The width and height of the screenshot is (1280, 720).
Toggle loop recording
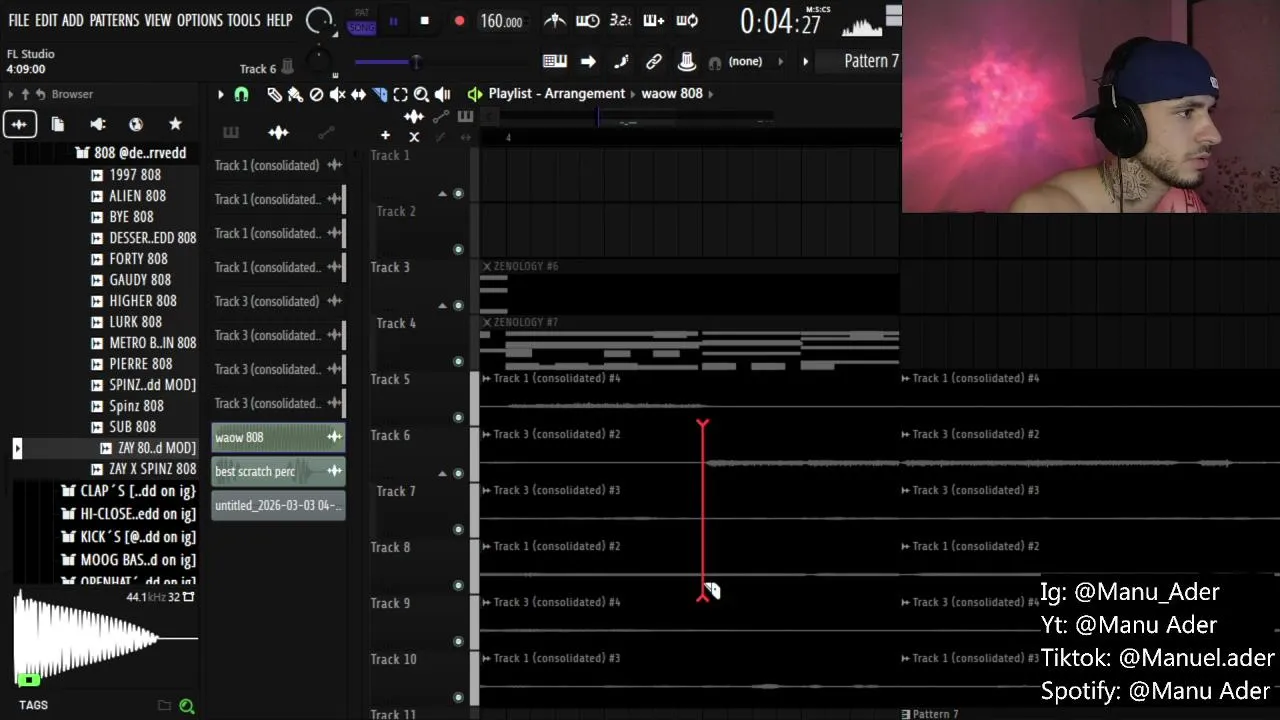click(687, 20)
